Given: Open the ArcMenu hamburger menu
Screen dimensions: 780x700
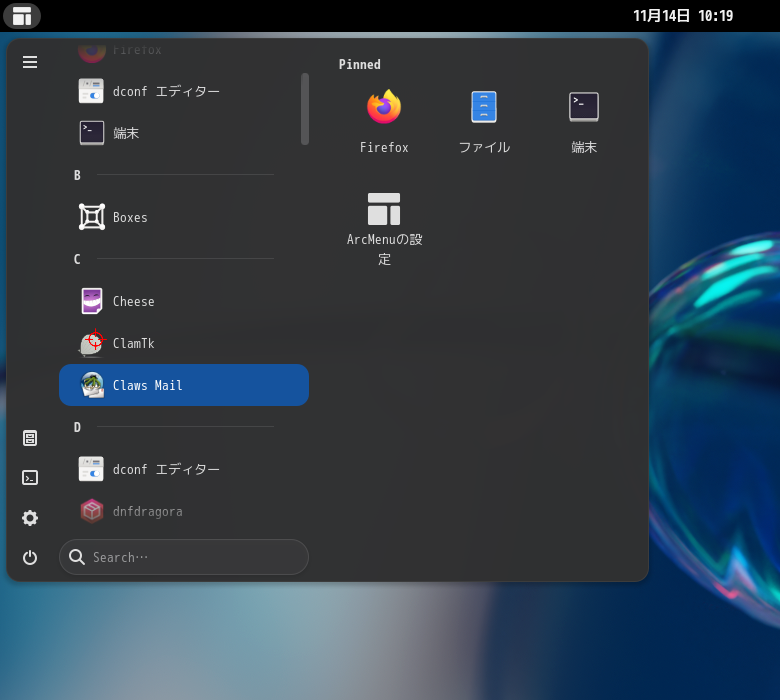Looking at the screenshot, I should tap(30, 62).
